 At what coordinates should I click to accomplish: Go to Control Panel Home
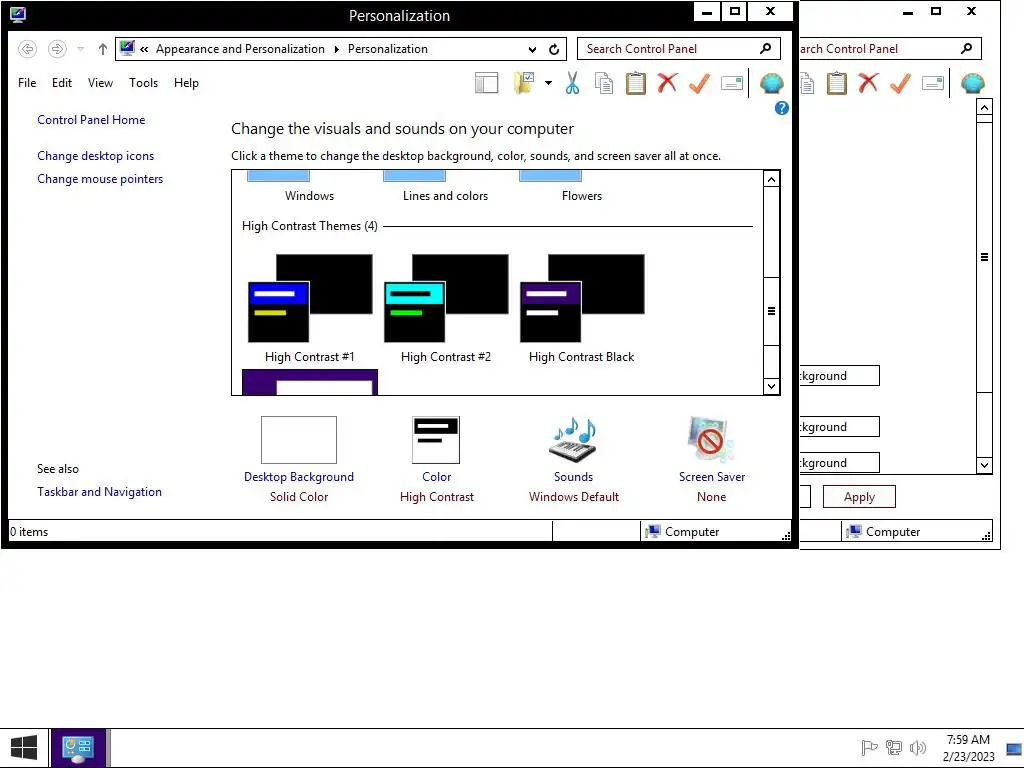click(x=91, y=120)
